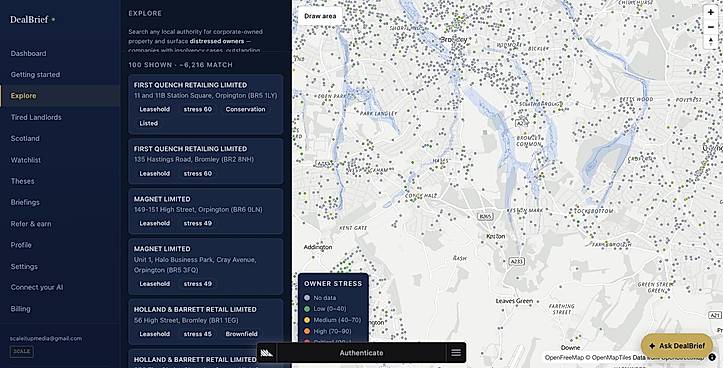Open Magnet Limited card at Halo Business Park
The height and width of the screenshot is (368, 723).
pyautogui.click(x=206, y=266)
